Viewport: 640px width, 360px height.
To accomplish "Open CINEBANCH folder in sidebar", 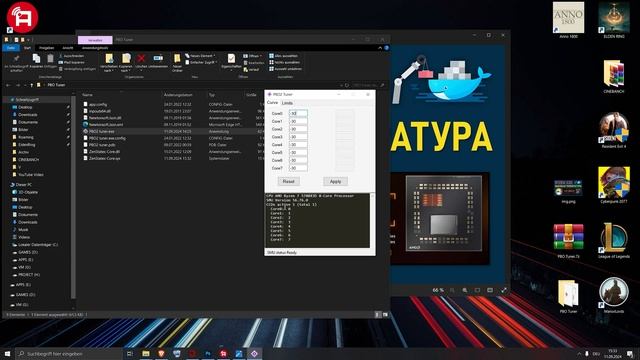I will tap(29, 160).
